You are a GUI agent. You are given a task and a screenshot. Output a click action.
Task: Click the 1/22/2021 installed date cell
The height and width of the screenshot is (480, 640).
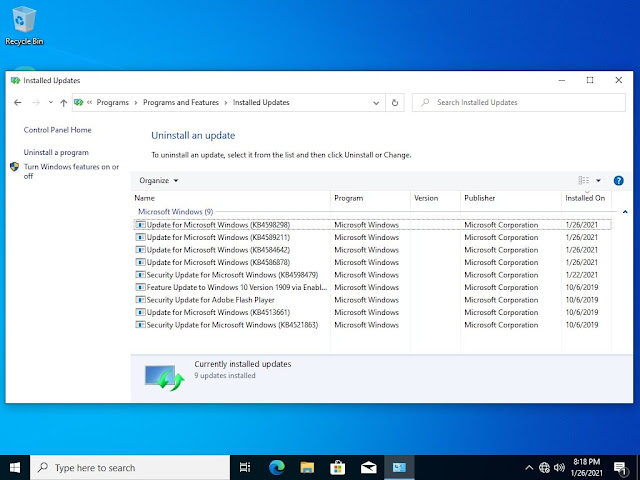[581, 275]
